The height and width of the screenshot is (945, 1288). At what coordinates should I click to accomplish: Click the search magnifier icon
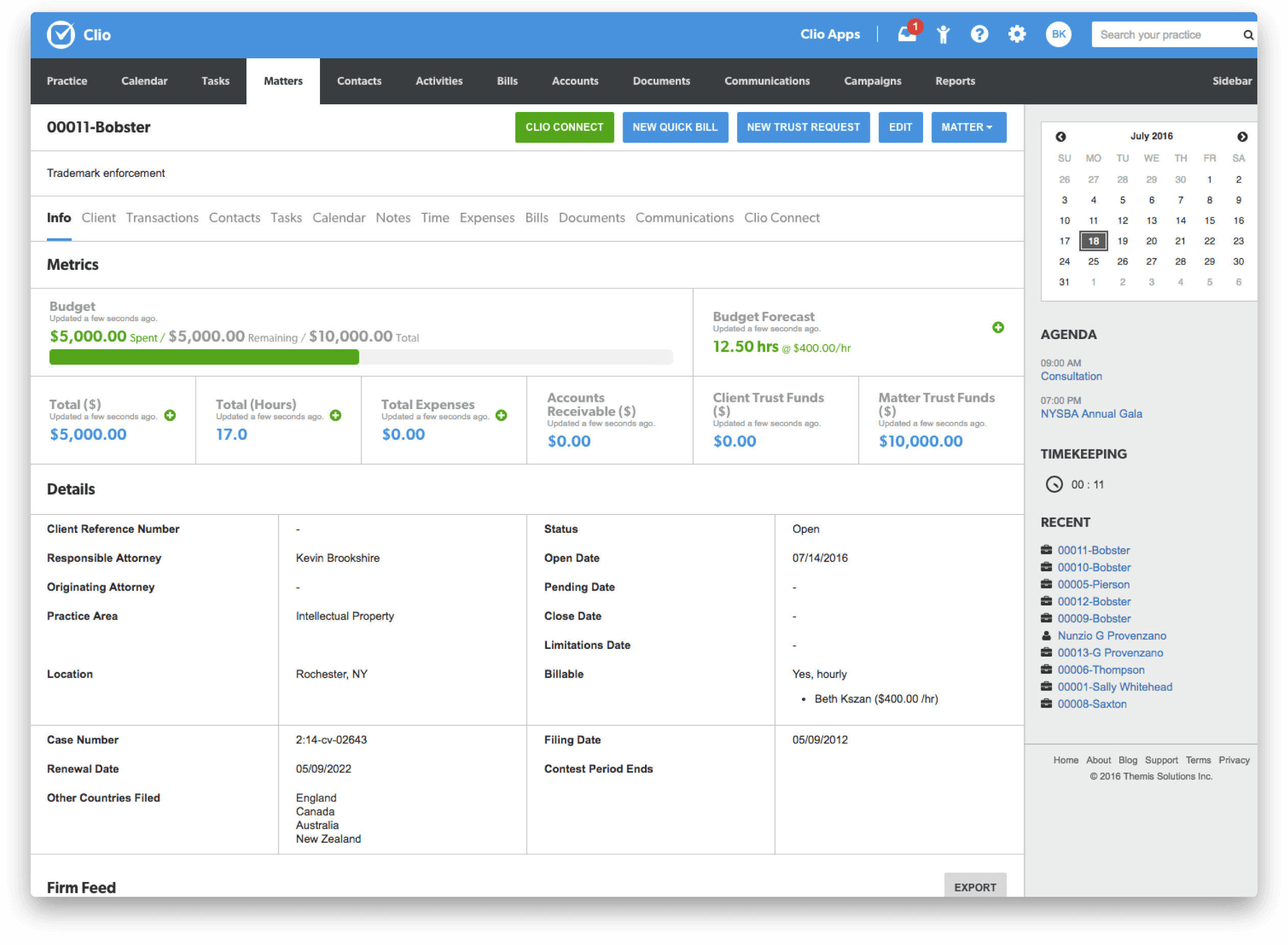[x=1248, y=35]
